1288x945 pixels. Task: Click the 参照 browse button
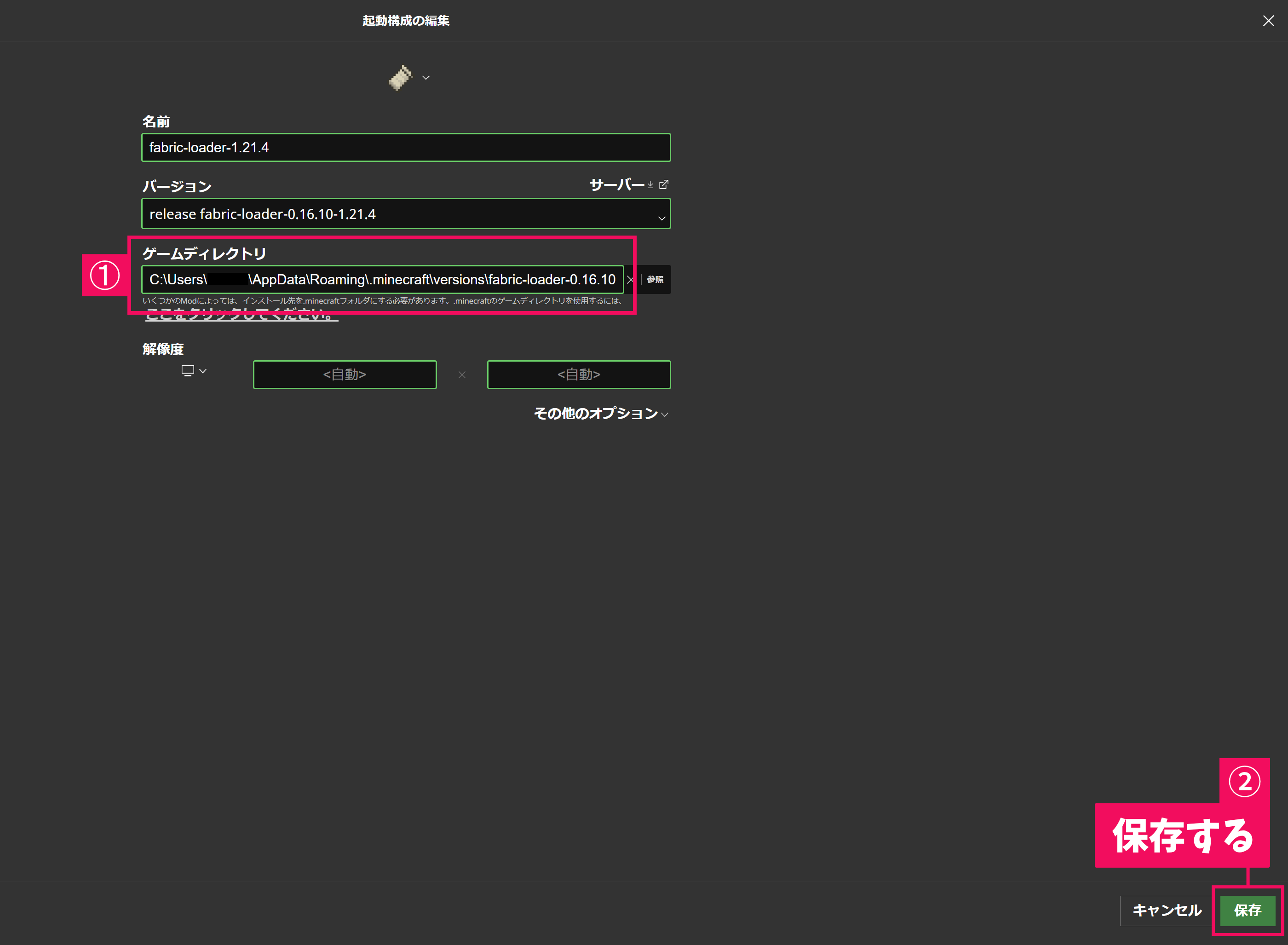tap(655, 280)
